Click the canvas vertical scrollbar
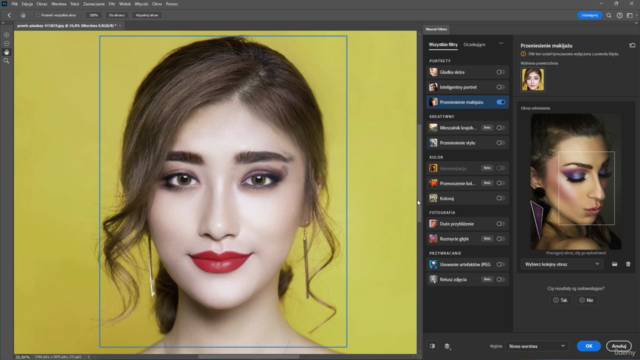The image size is (640, 360). click(x=419, y=173)
